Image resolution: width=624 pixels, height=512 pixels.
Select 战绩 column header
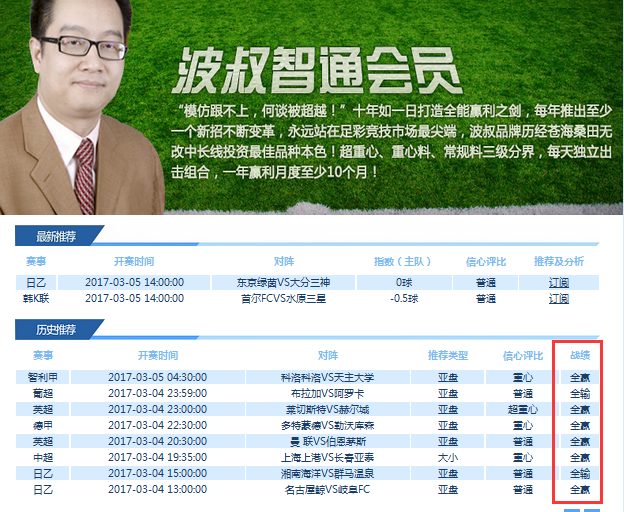point(580,355)
